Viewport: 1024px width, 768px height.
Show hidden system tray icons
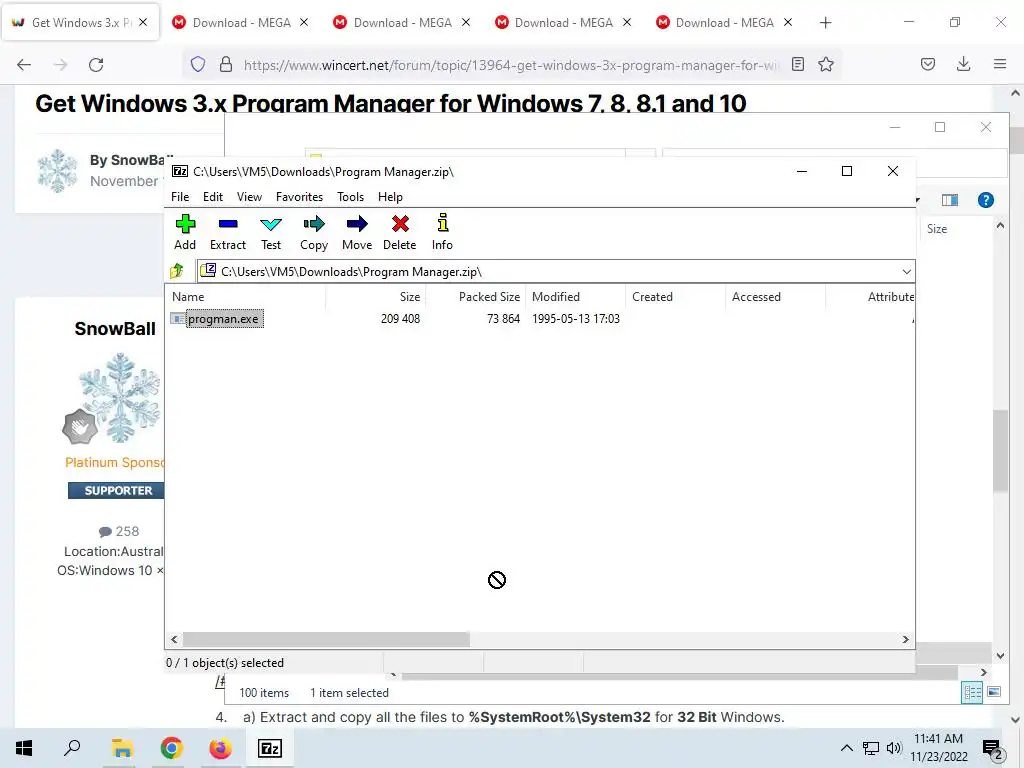[846, 748]
